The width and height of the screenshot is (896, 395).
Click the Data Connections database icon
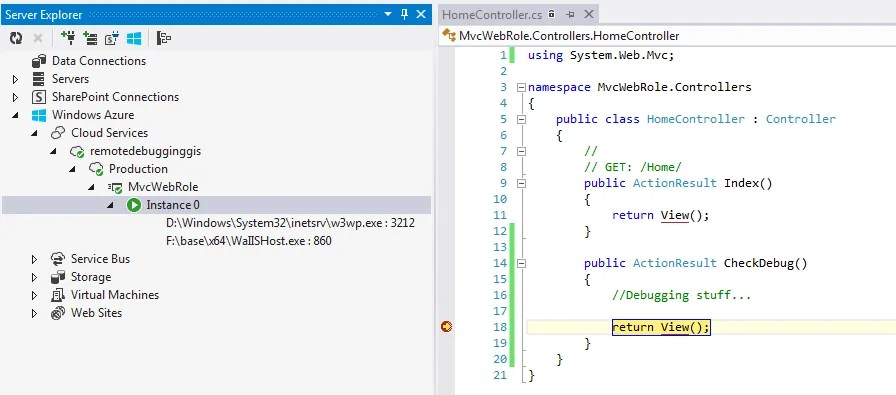39,61
